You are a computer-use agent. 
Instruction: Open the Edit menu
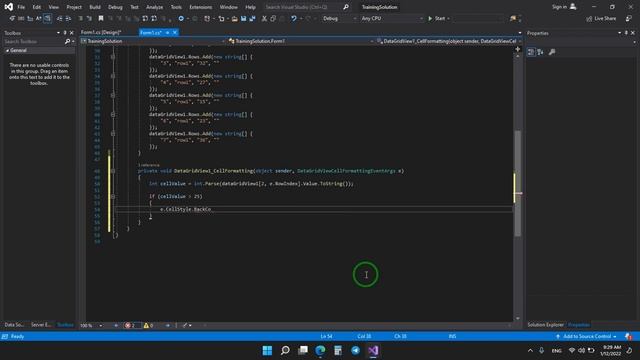pyautogui.click(x=37, y=7)
